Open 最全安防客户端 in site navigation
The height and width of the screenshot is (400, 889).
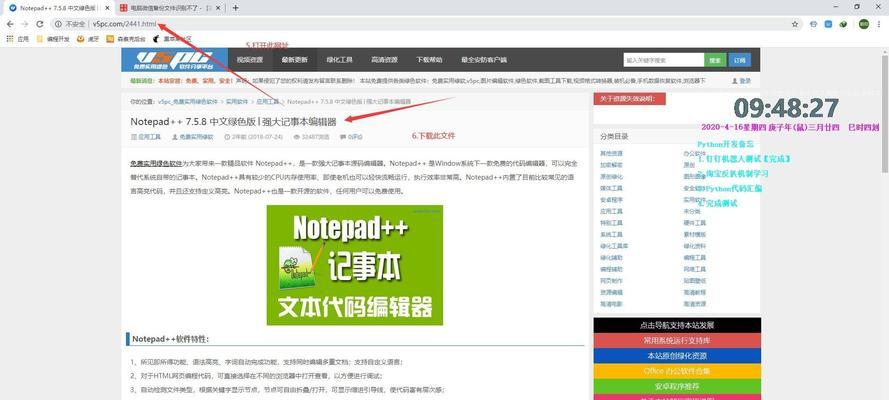coord(484,59)
